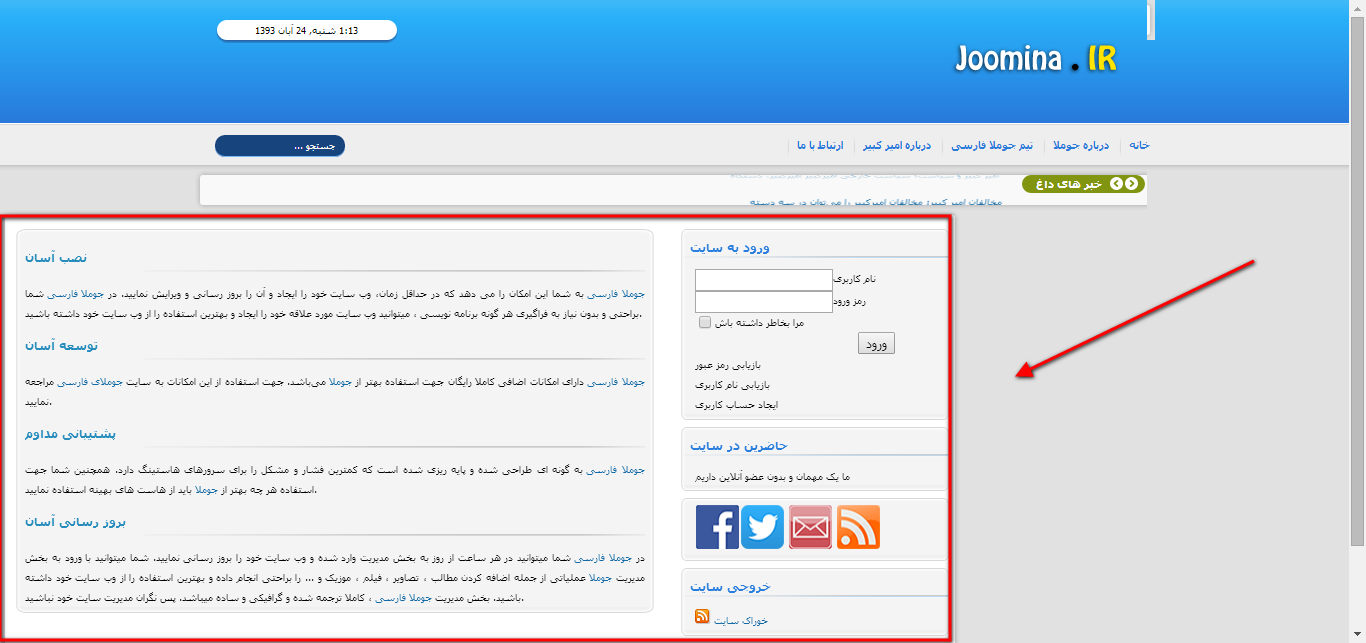
Task: Open the ارتباط با ما contact menu item
Action: coord(821,146)
